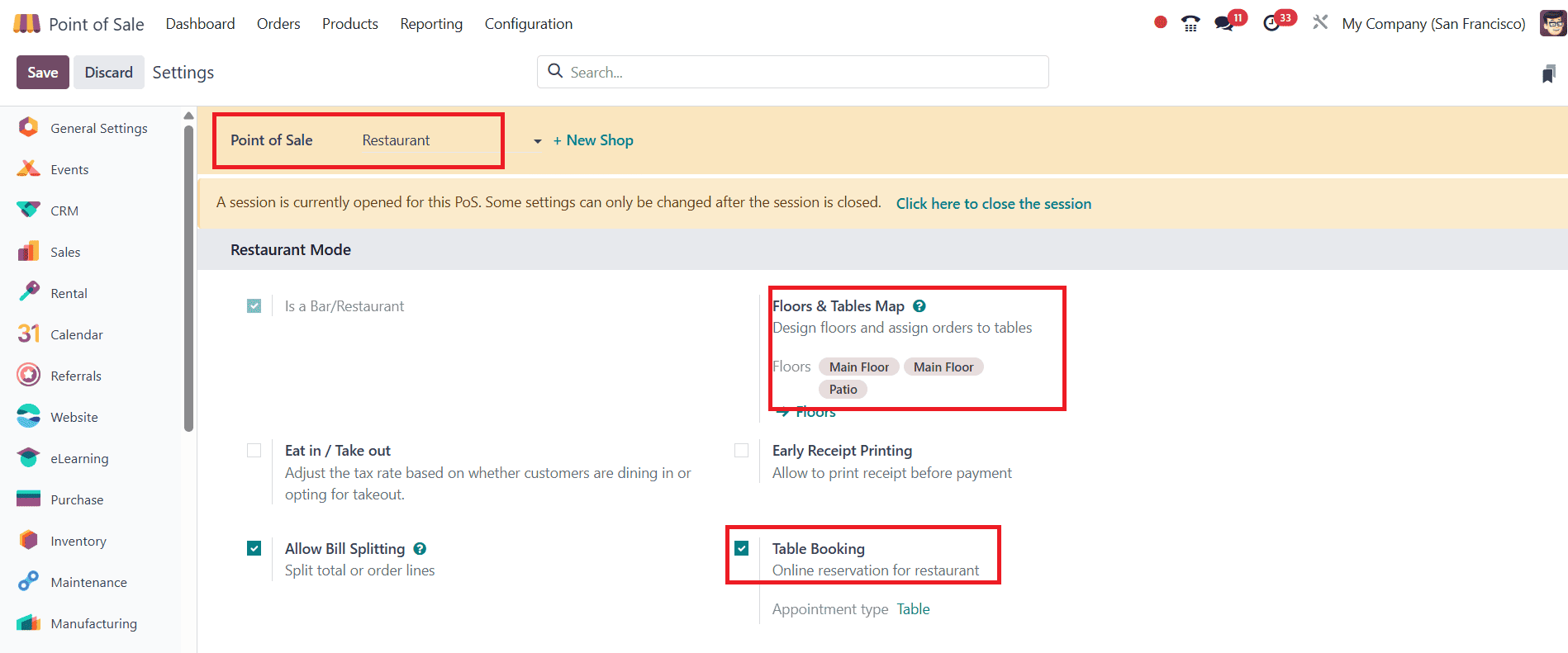Open the Point of Sale app logo
The height and width of the screenshot is (653, 1568).
click(26, 24)
